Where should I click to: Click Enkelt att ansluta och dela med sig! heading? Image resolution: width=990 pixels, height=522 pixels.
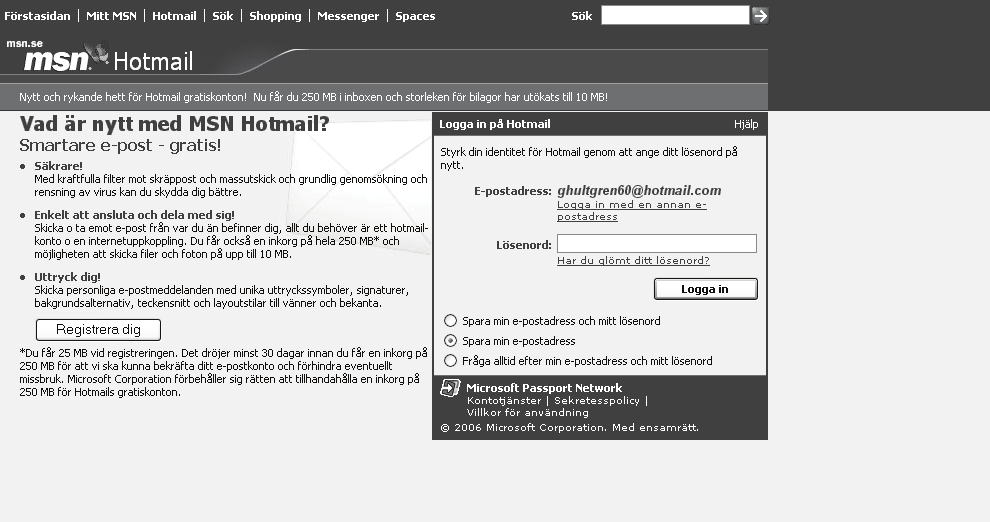[x=134, y=215]
